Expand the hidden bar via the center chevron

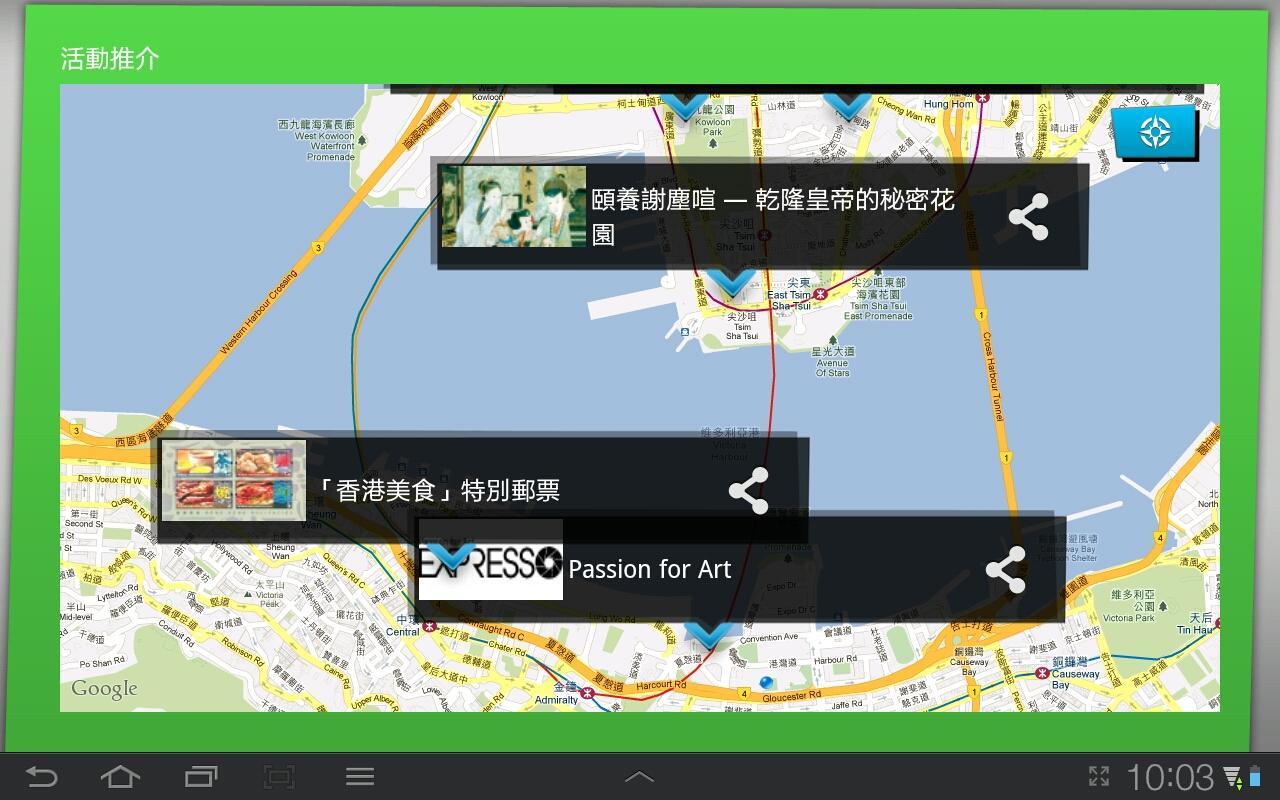pyautogui.click(x=639, y=776)
